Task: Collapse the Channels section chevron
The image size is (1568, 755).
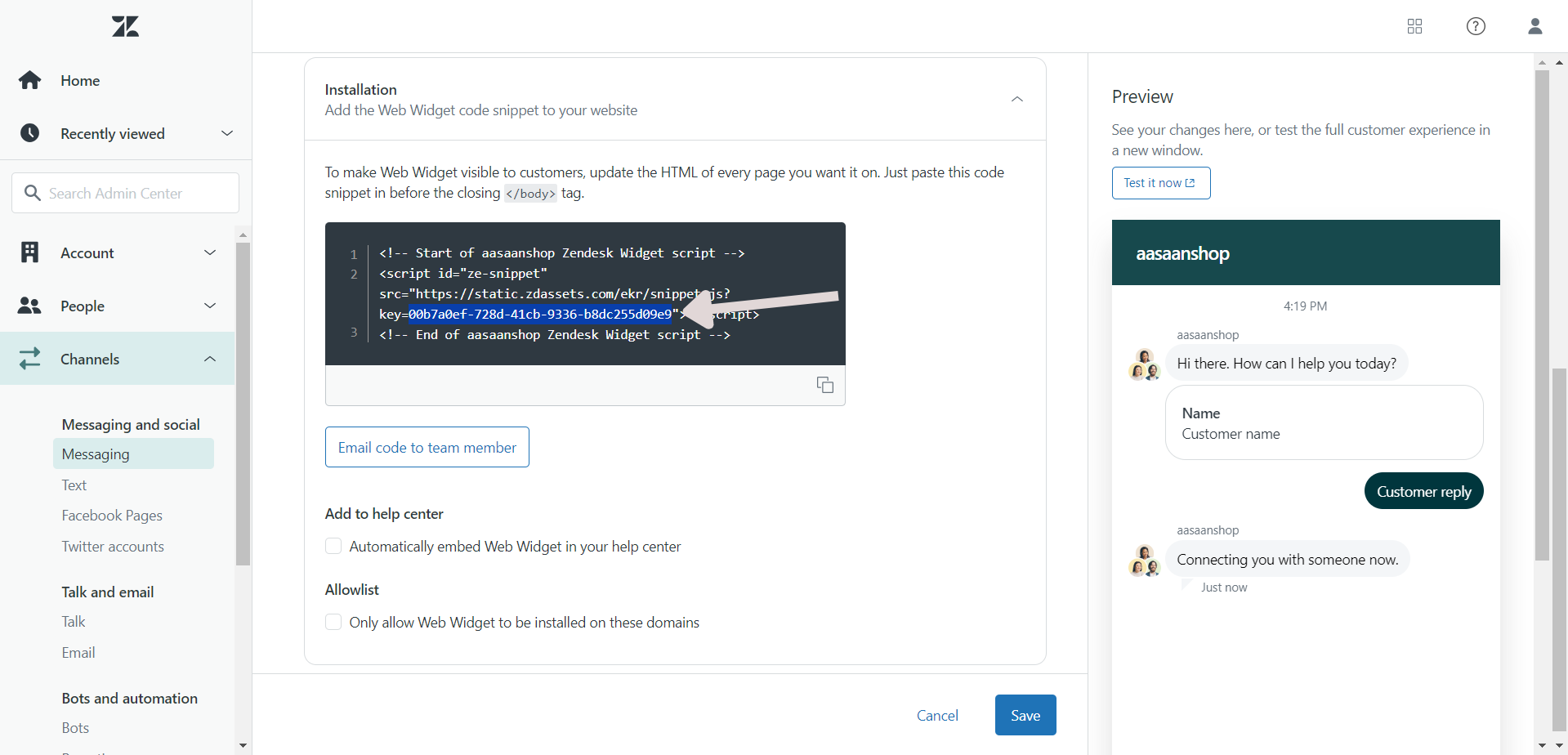Action: [x=210, y=359]
